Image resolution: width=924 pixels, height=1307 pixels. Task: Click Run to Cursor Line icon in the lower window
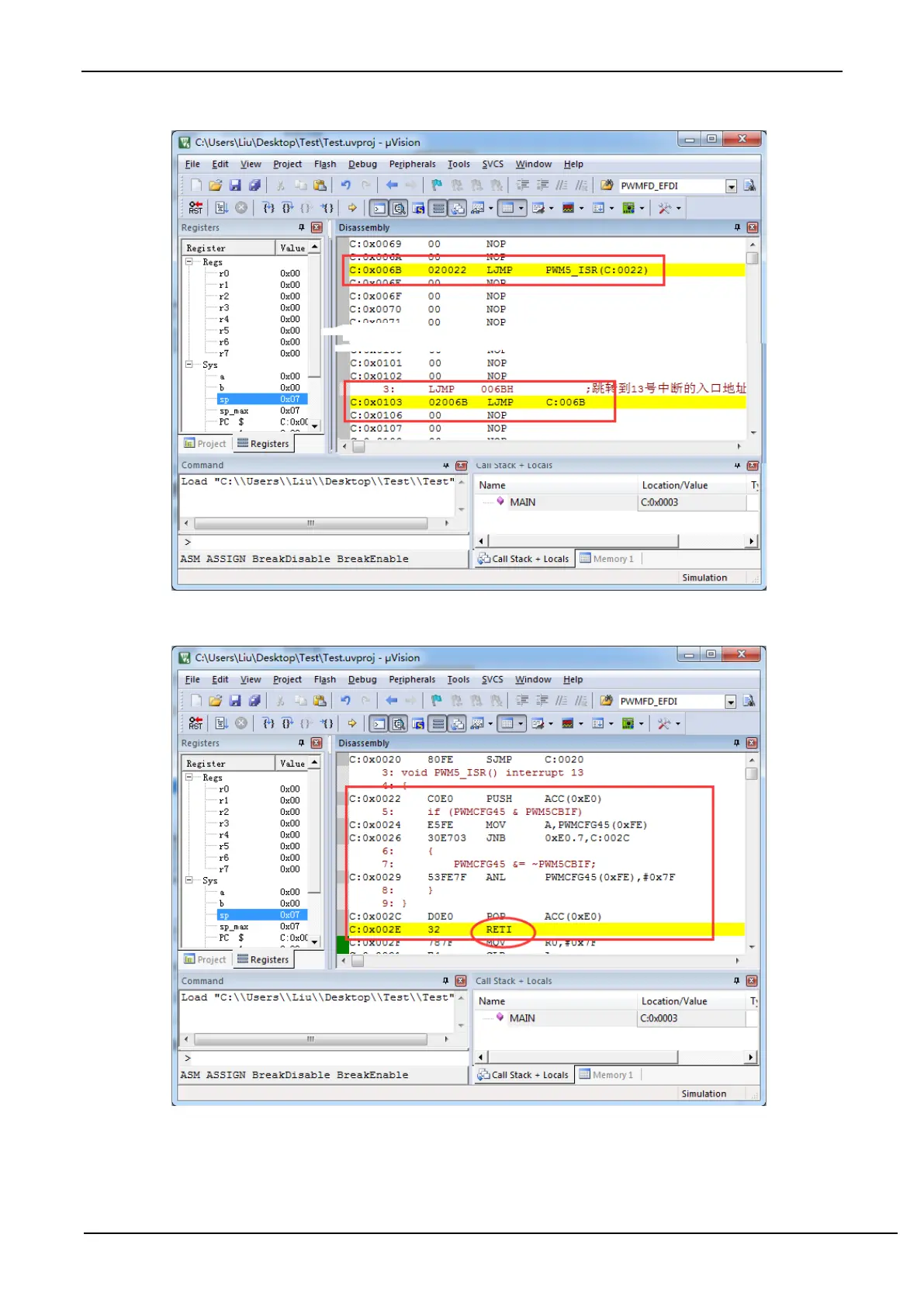tap(327, 723)
